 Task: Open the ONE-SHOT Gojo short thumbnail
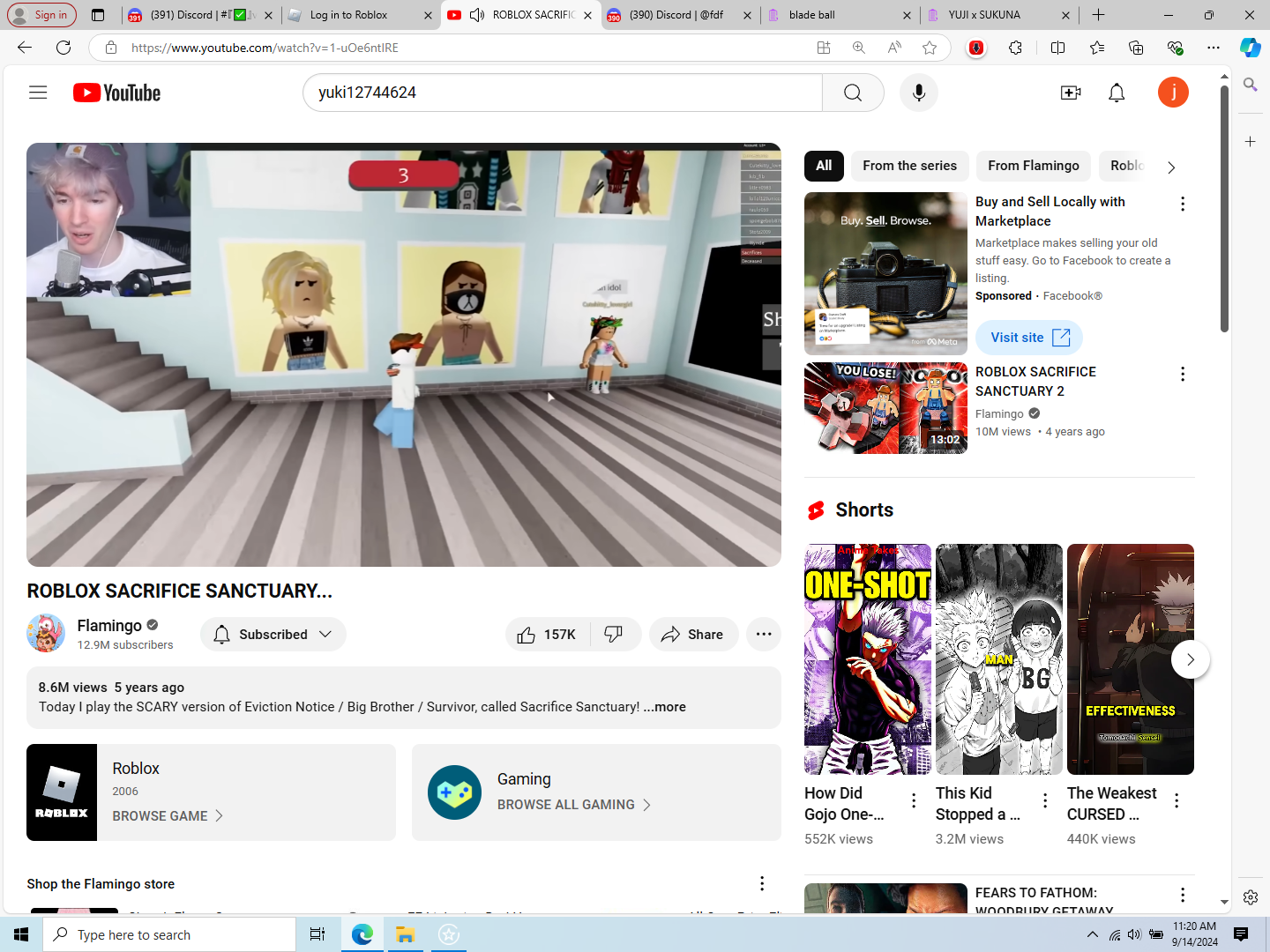click(868, 659)
